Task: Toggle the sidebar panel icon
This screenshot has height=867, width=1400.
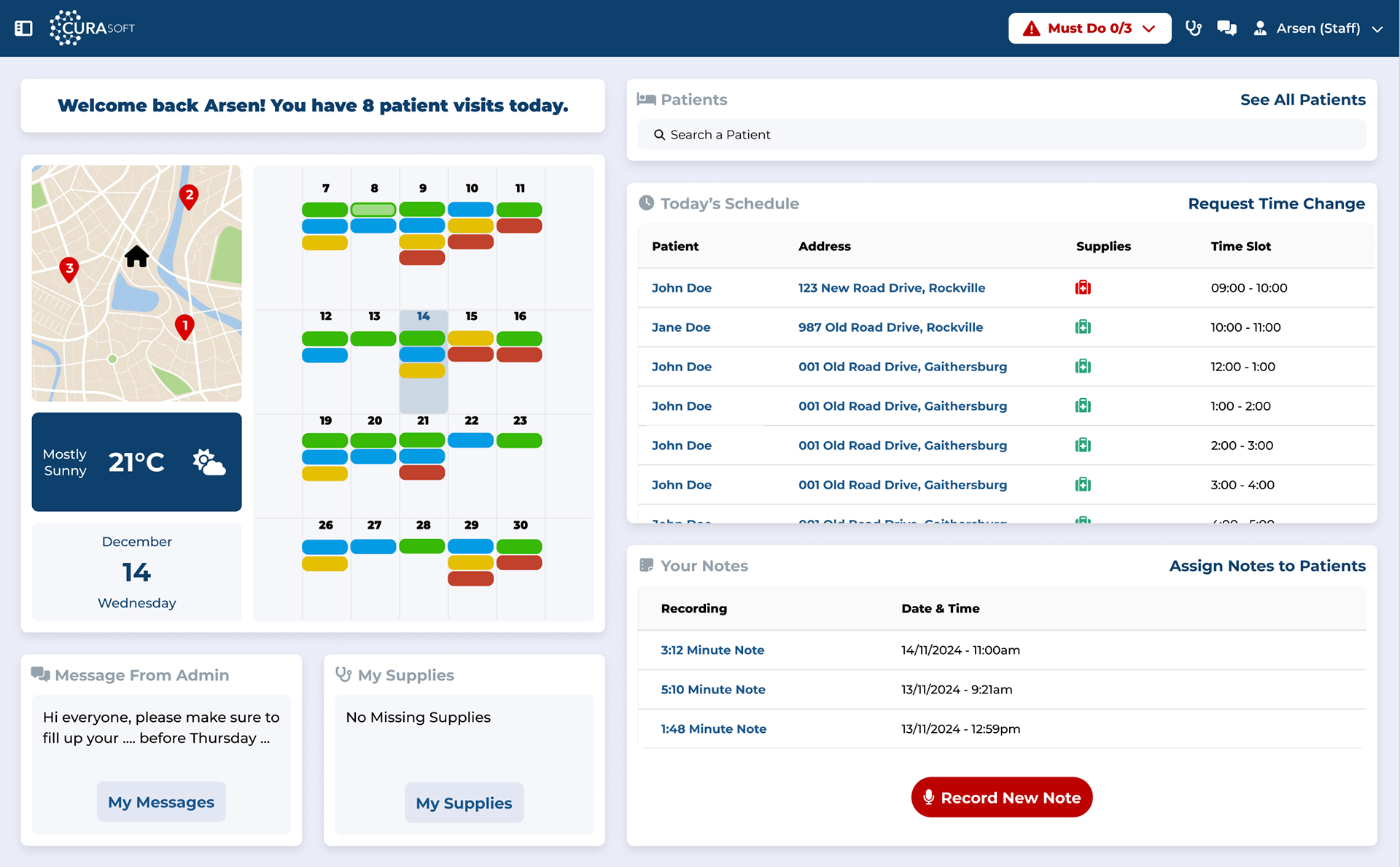Action: click(x=23, y=28)
